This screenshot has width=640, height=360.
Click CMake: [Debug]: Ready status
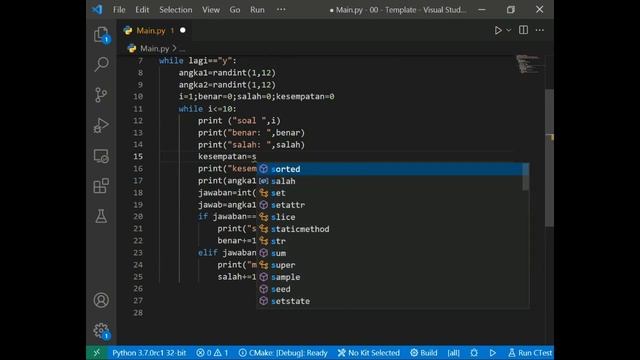coord(283,353)
